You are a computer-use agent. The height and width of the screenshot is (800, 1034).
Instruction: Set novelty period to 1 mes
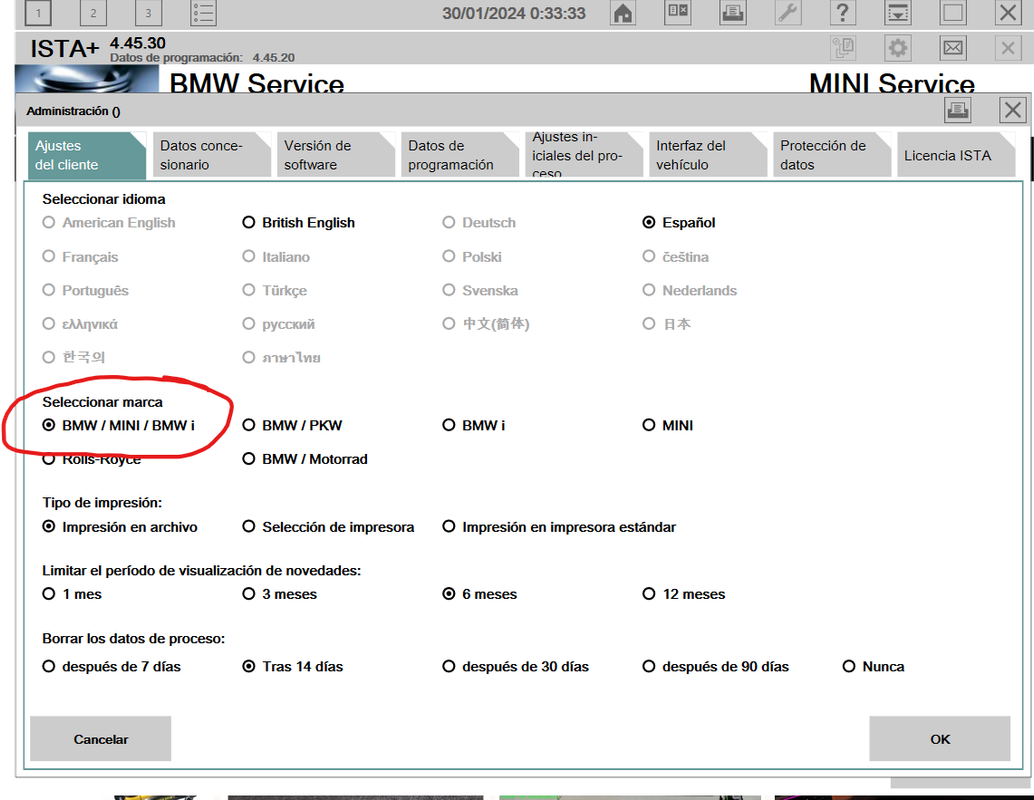tap(72, 594)
